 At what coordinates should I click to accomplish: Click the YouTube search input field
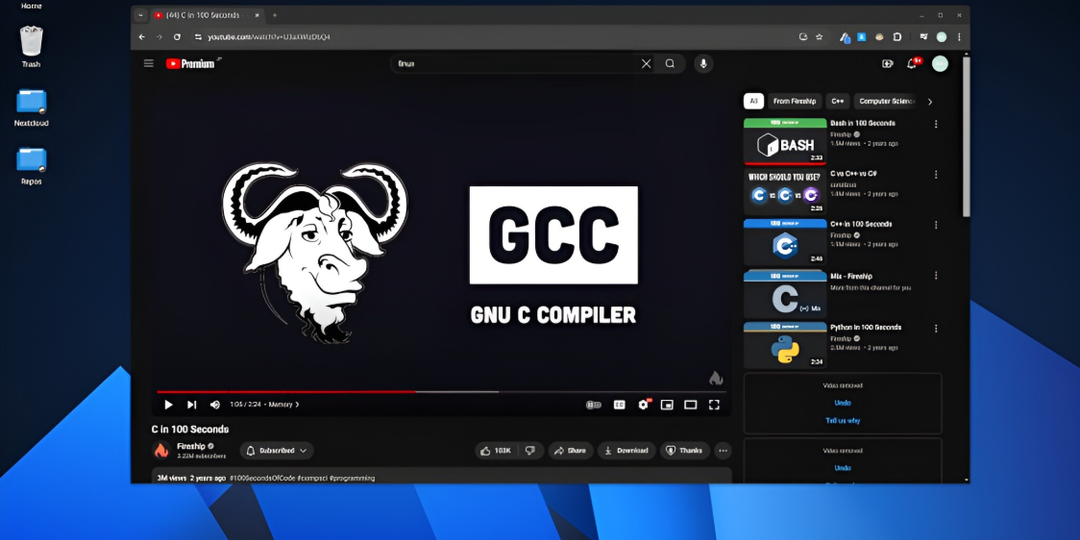pyautogui.click(x=517, y=63)
